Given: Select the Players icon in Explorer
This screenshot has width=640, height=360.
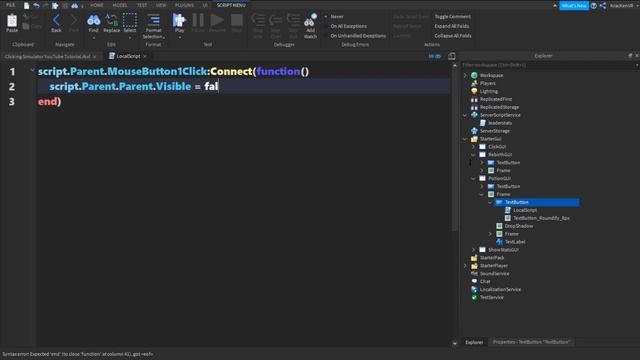Looking at the screenshot, I should pos(474,83).
